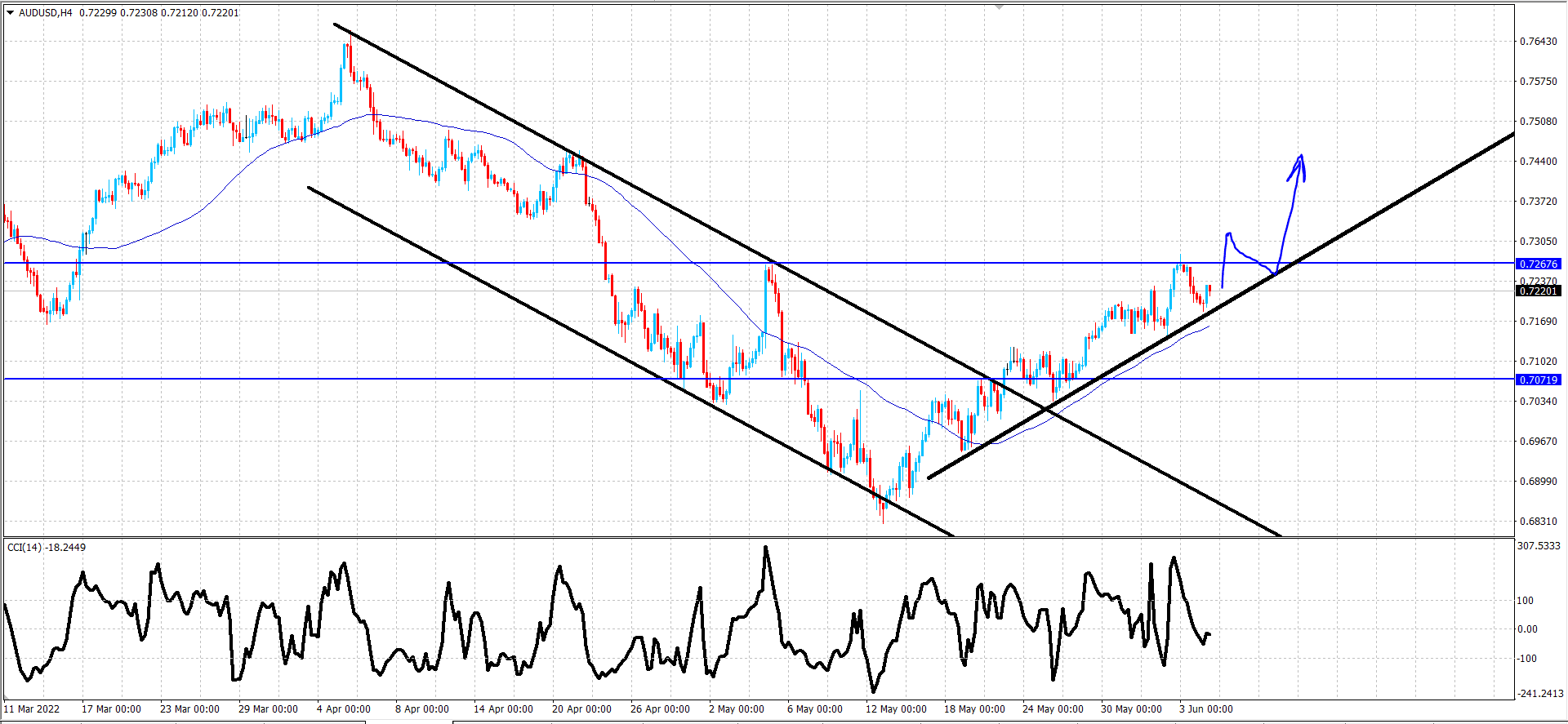Click the 24 May 00:00 date label
Image resolution: width=1568 pixels, height=724 pixels.
click(1053, 708)
